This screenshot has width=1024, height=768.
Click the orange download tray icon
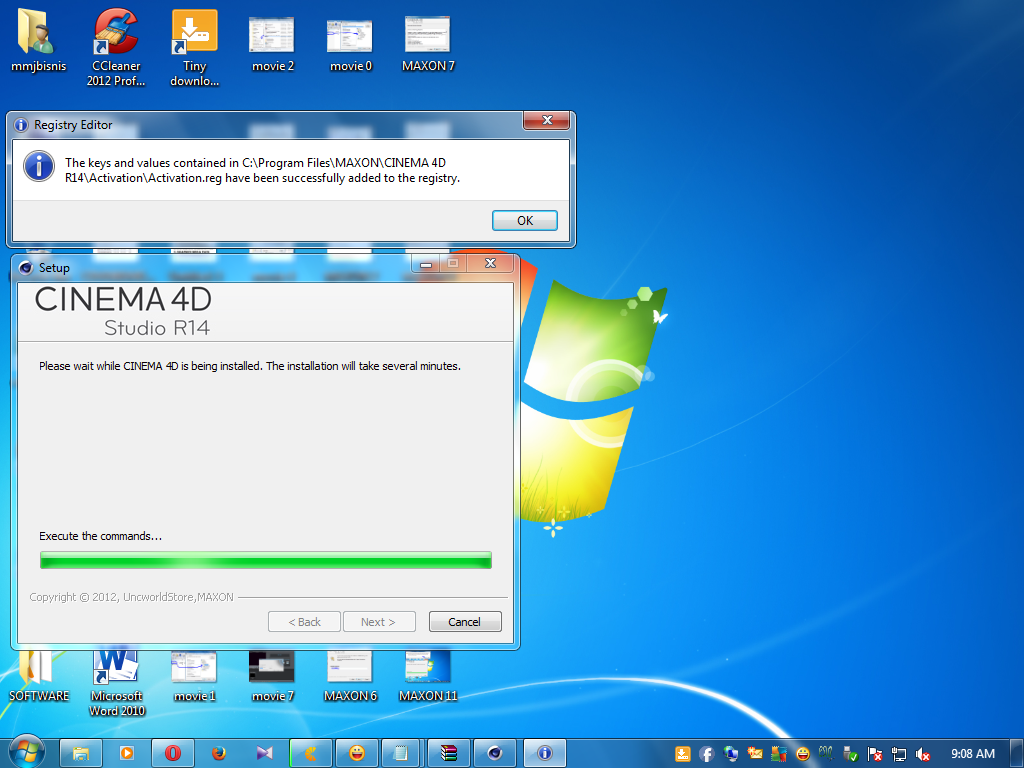682,754
